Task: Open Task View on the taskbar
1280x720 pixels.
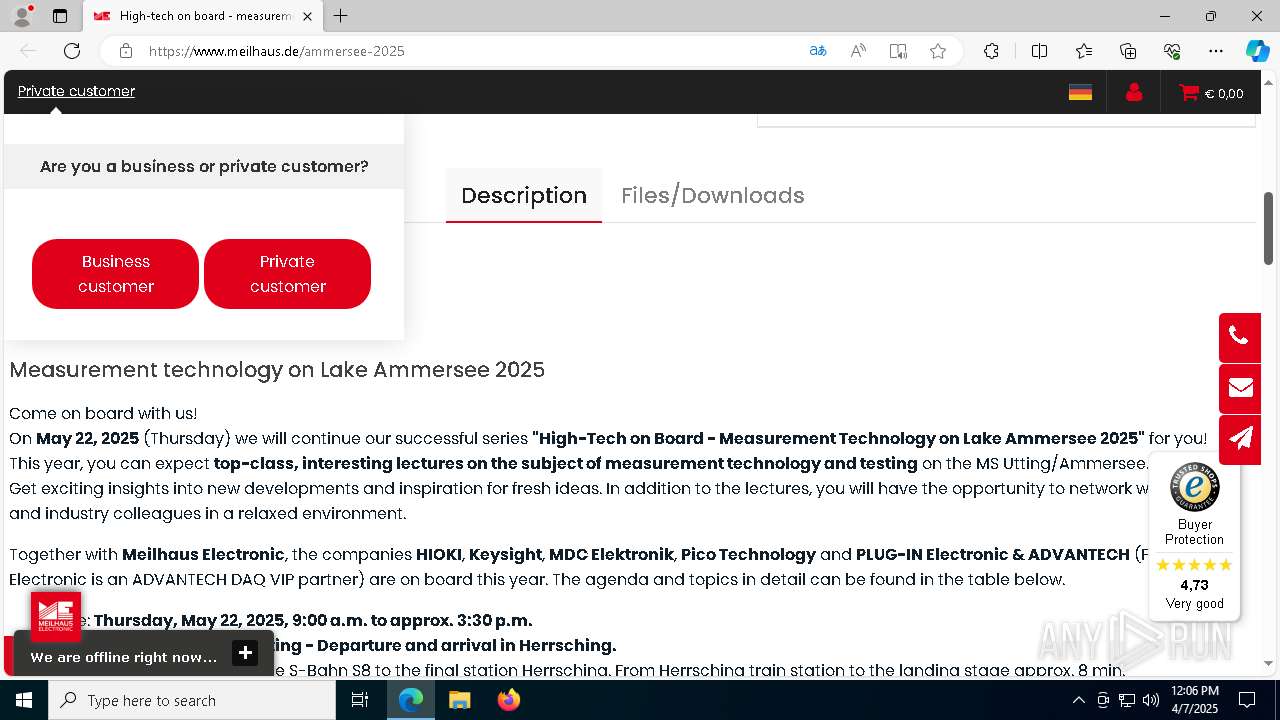Action: [x=360, y=700]
